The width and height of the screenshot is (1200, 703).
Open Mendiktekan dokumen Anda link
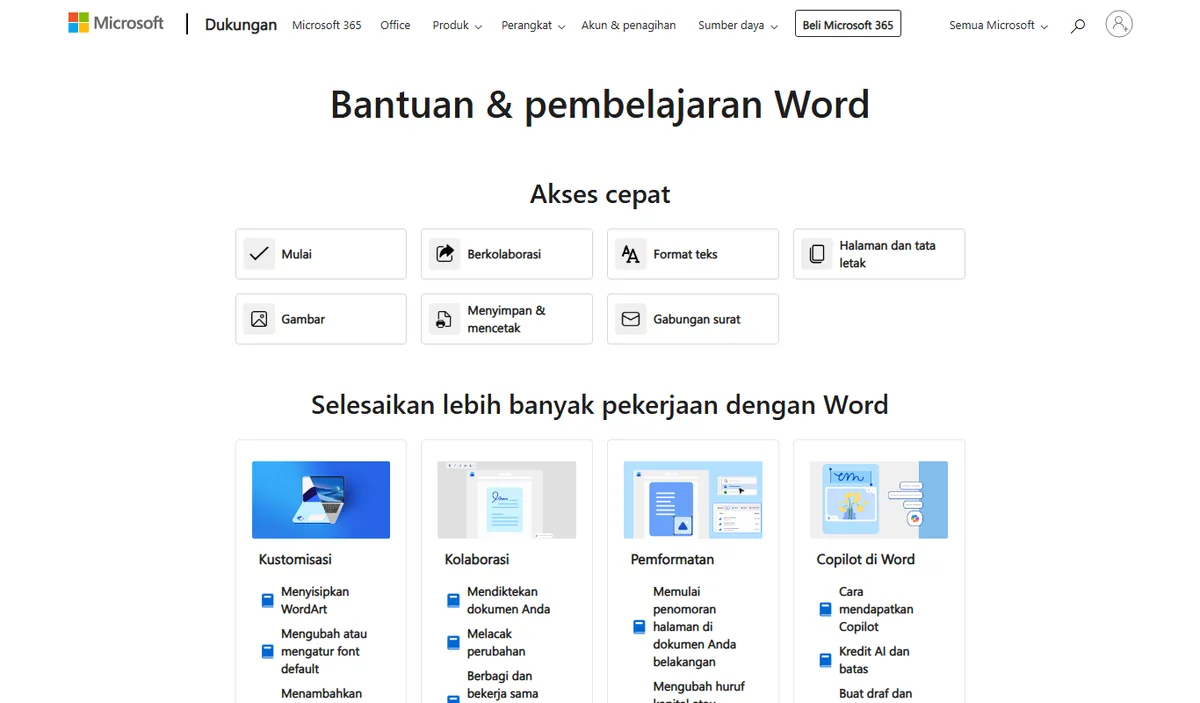(x=508, y=600)
